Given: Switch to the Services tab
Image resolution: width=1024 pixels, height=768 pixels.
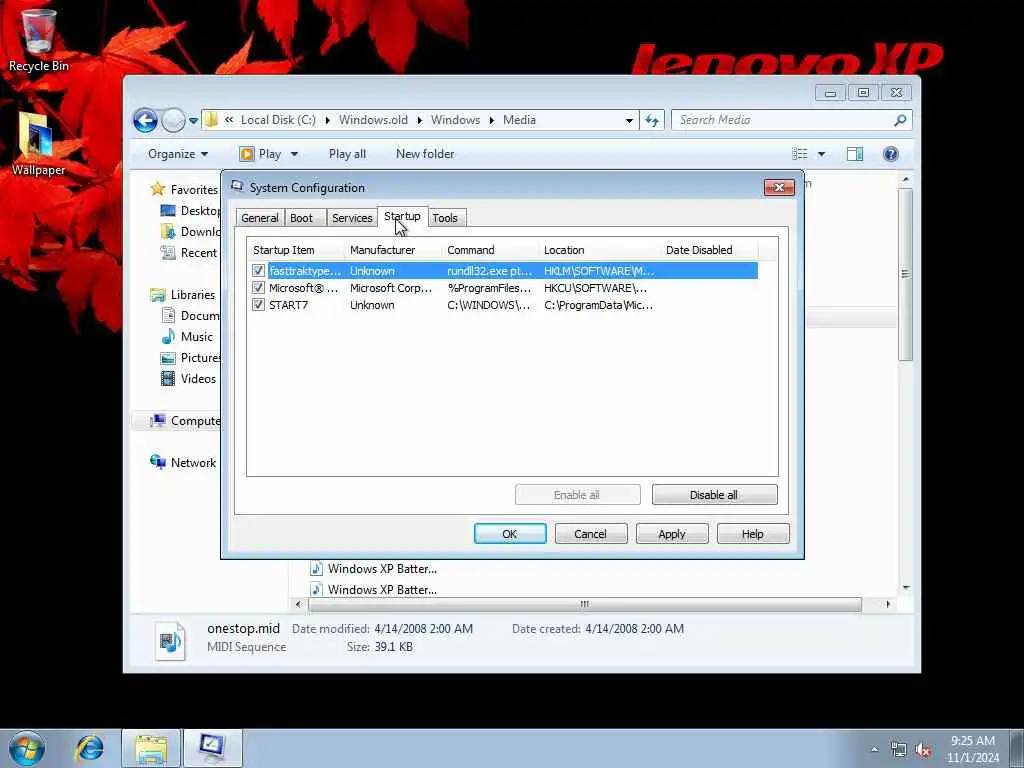Looking at the screenshot, I should (352, 218).
